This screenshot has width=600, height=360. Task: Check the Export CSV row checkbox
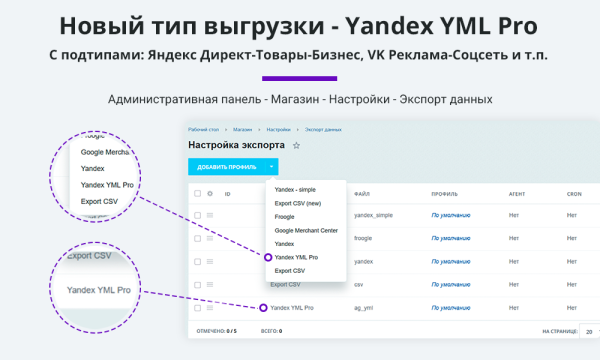pos(197,285)
